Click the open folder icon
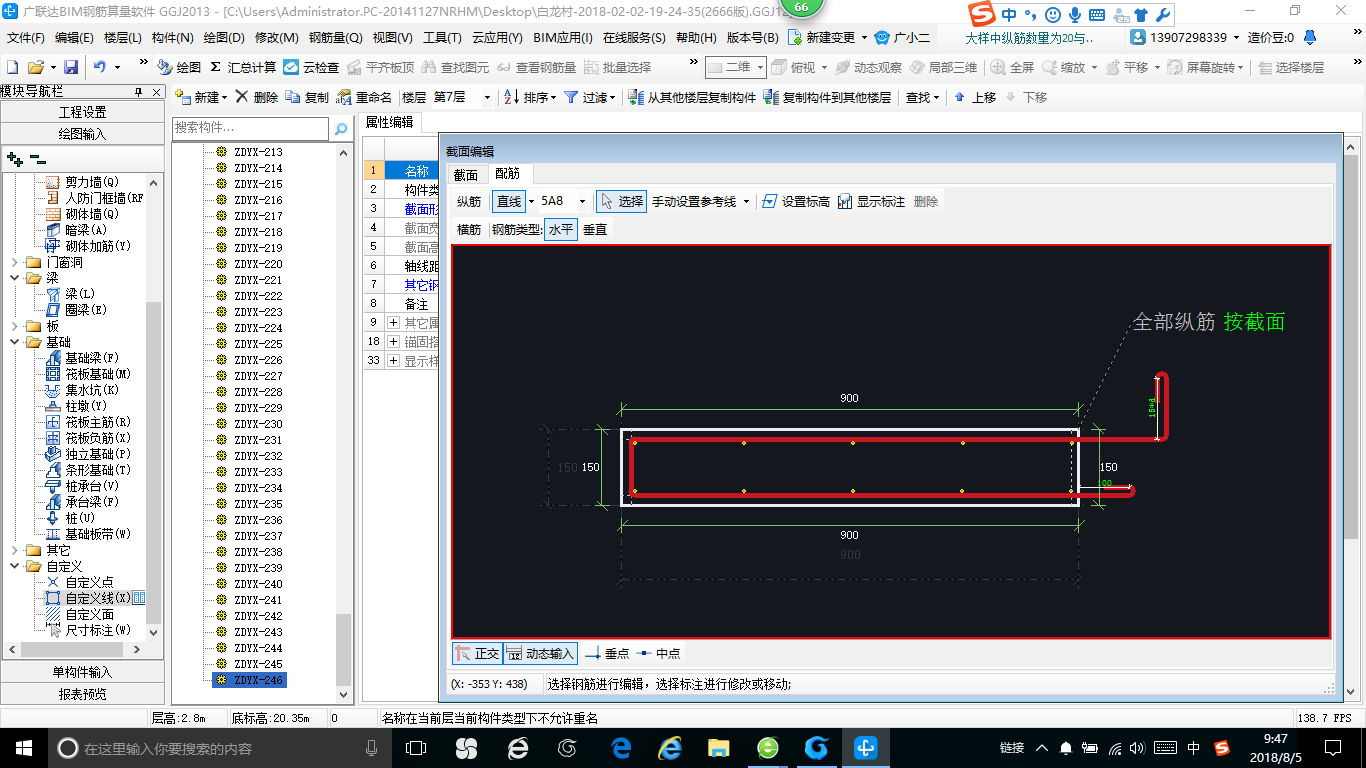The width and height of the screenshot is (1366, 768). coord(35,67)
